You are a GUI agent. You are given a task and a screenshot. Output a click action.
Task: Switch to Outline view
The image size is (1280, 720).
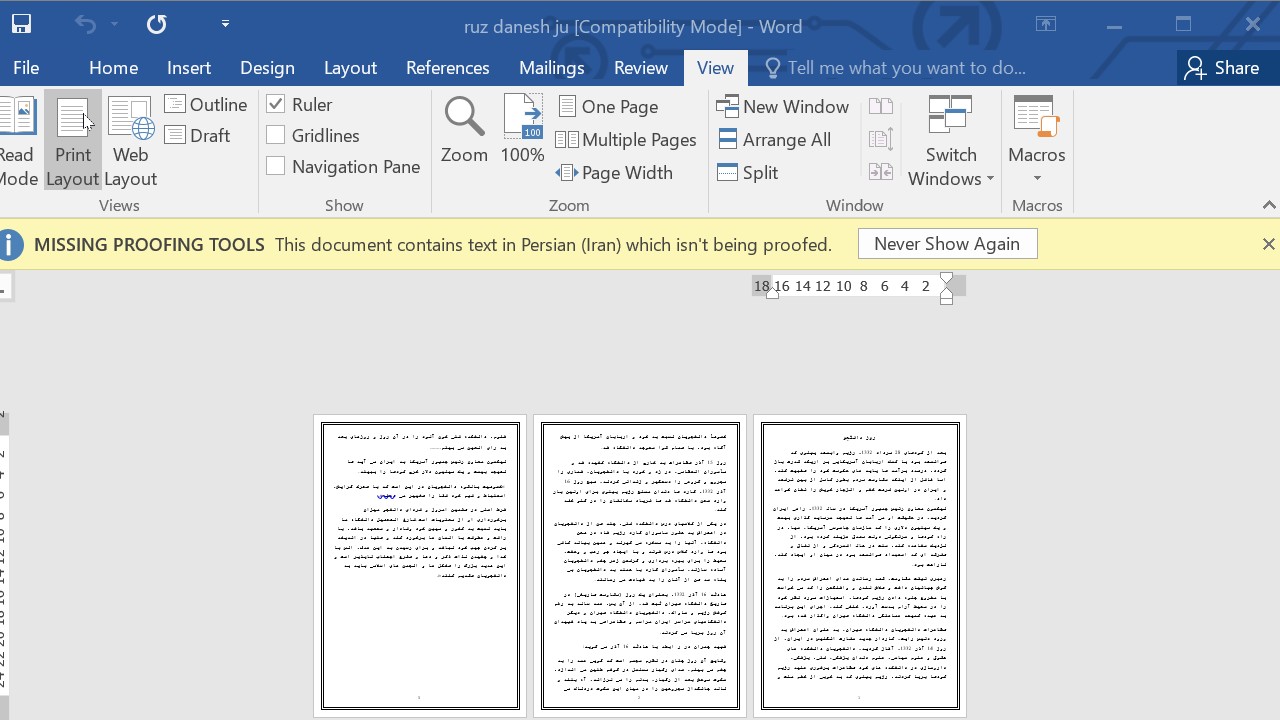[207, 105]
